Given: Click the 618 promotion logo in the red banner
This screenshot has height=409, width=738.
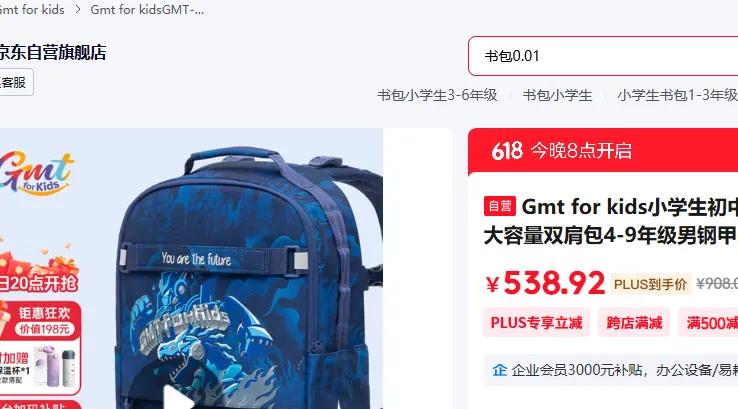Looking at the screenshot, I should 507,151.
